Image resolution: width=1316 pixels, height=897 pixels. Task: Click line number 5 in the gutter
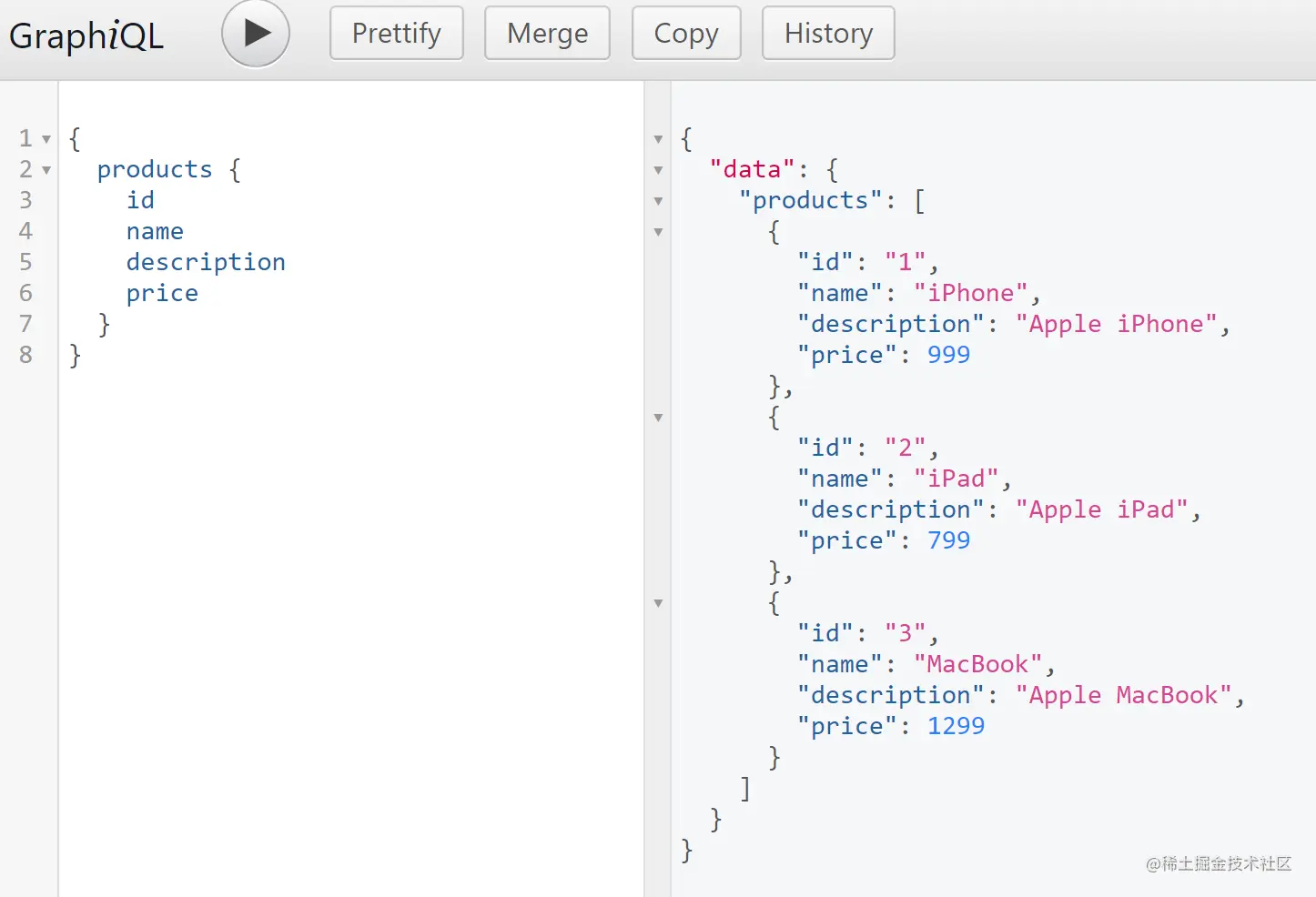point(25,262)
